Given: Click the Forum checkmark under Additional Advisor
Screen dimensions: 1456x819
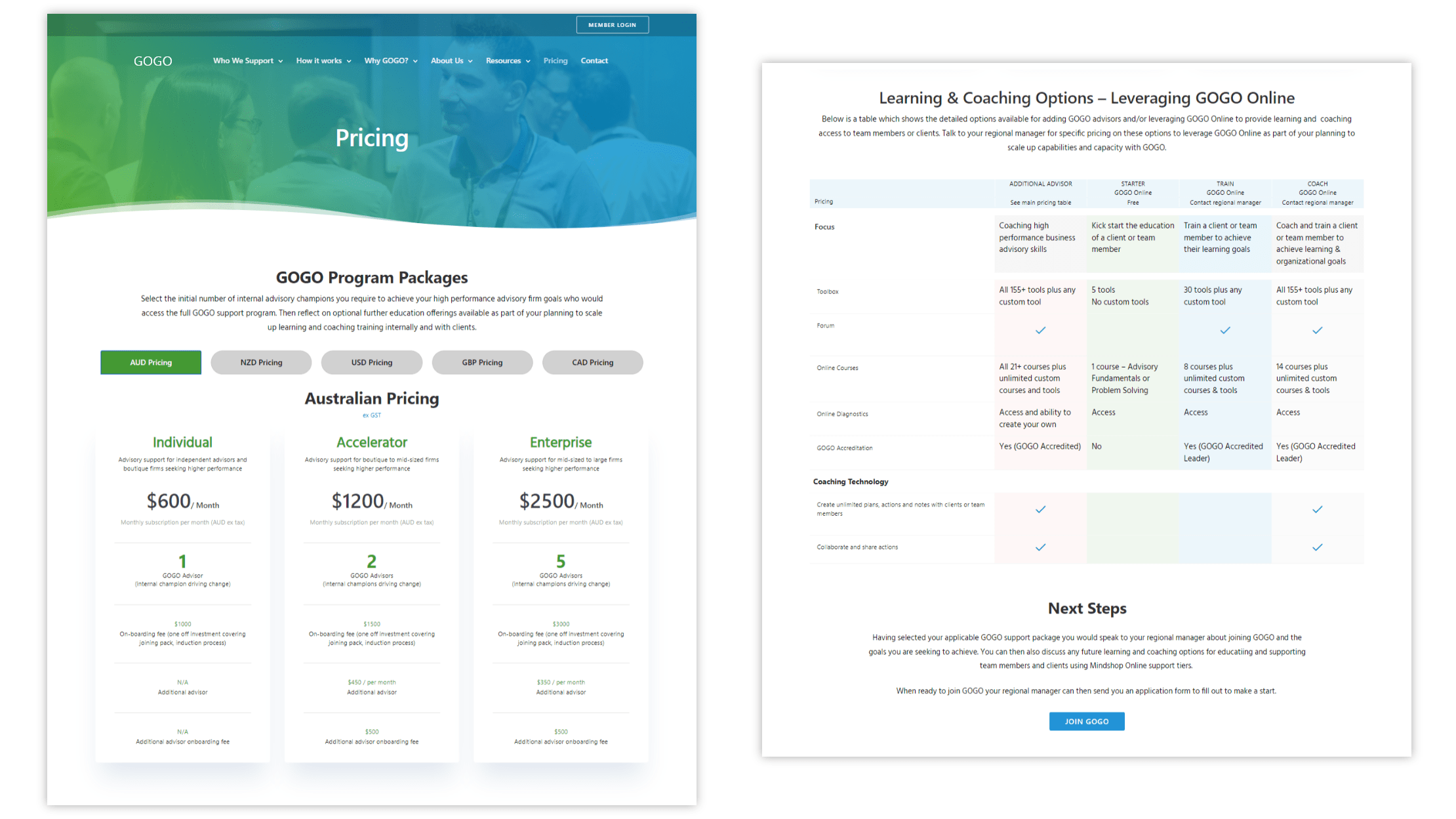Looking at the screenshot, I should (x=1040, y=330).
